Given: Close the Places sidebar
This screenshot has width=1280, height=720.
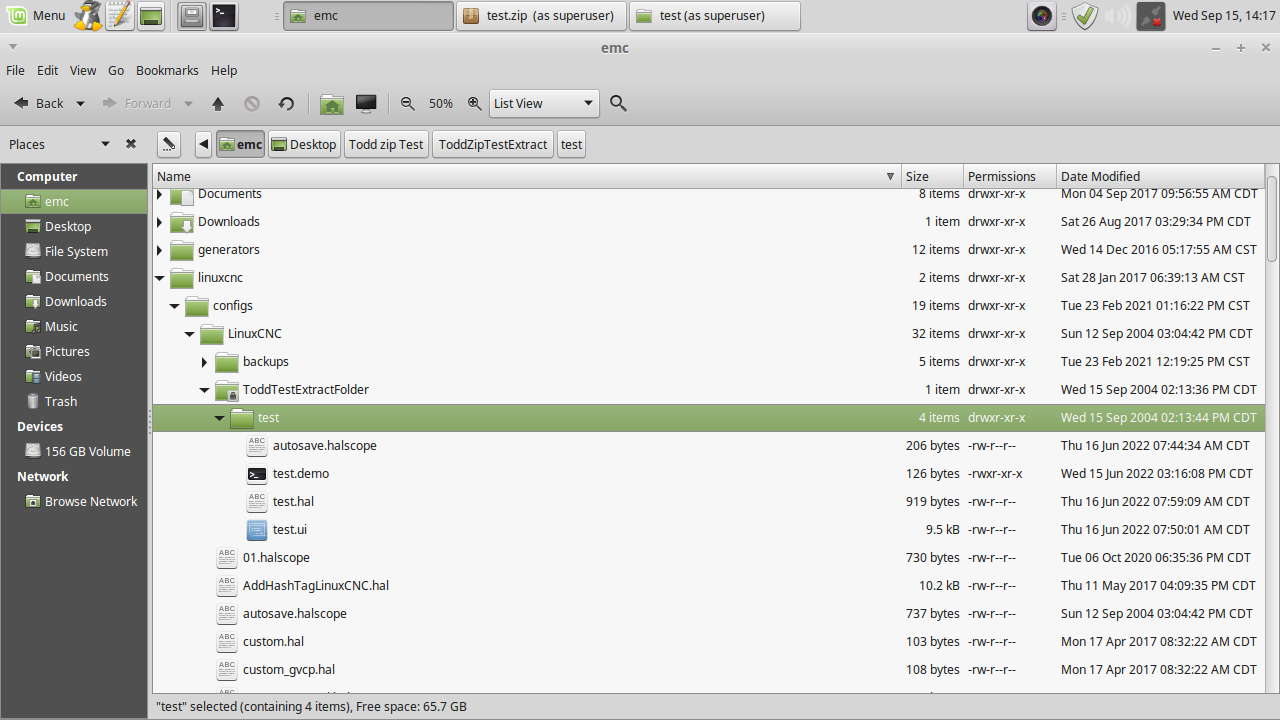Looking at the screenshot, I should pos(130,144).
